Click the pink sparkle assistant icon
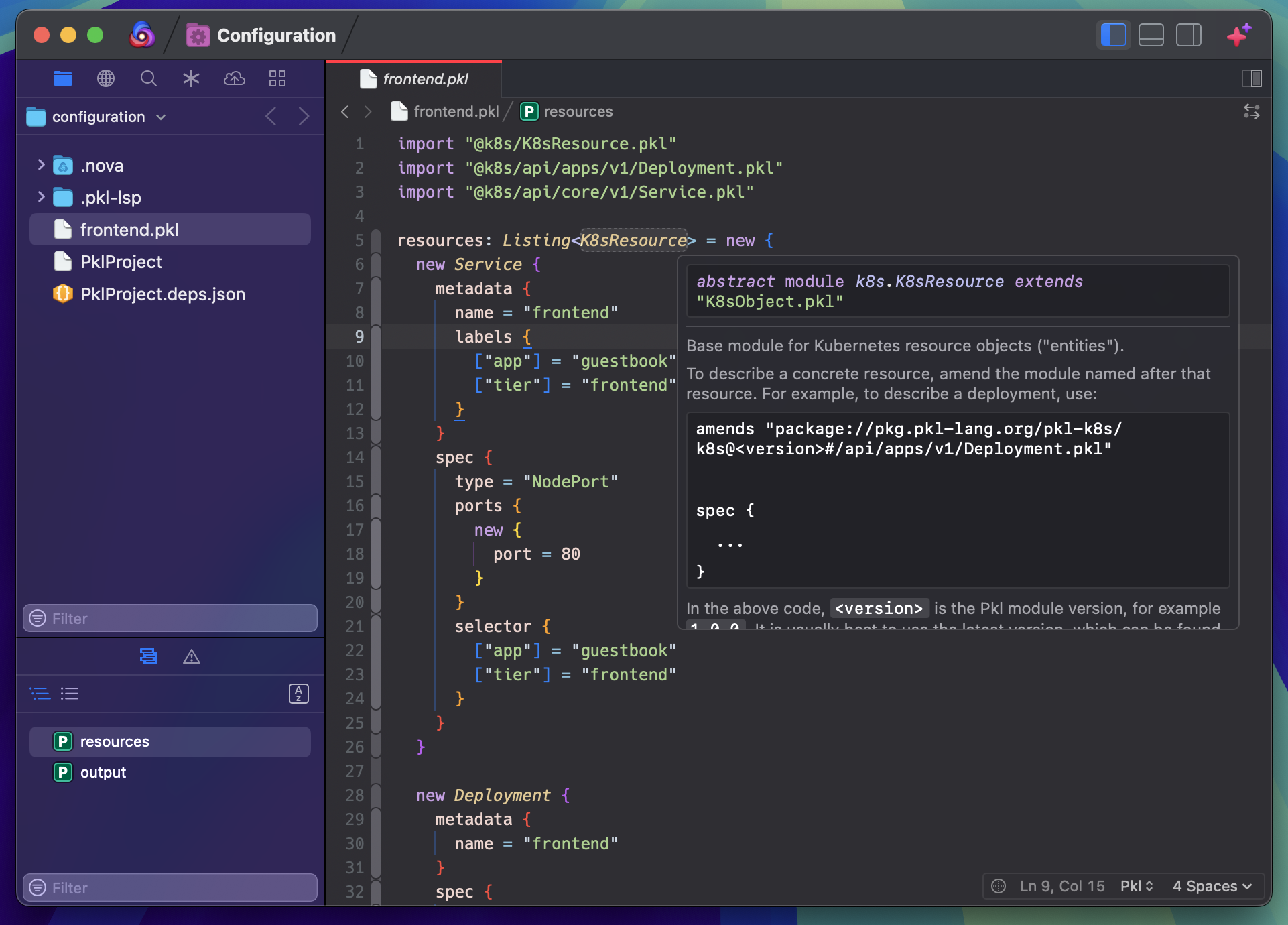 click(x=1238, y=35)
